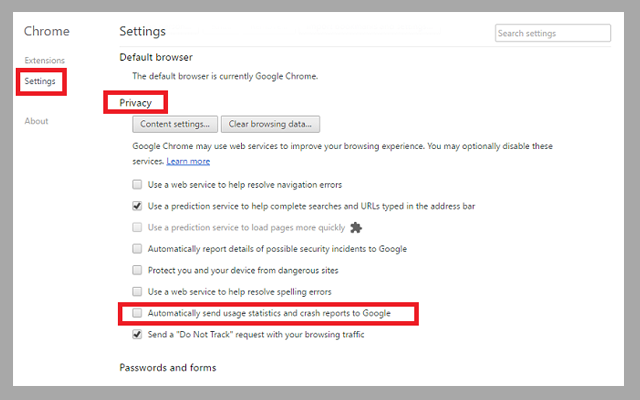
Task: Check Protect you from dangerous sites
Action: (x=138, y=270)
